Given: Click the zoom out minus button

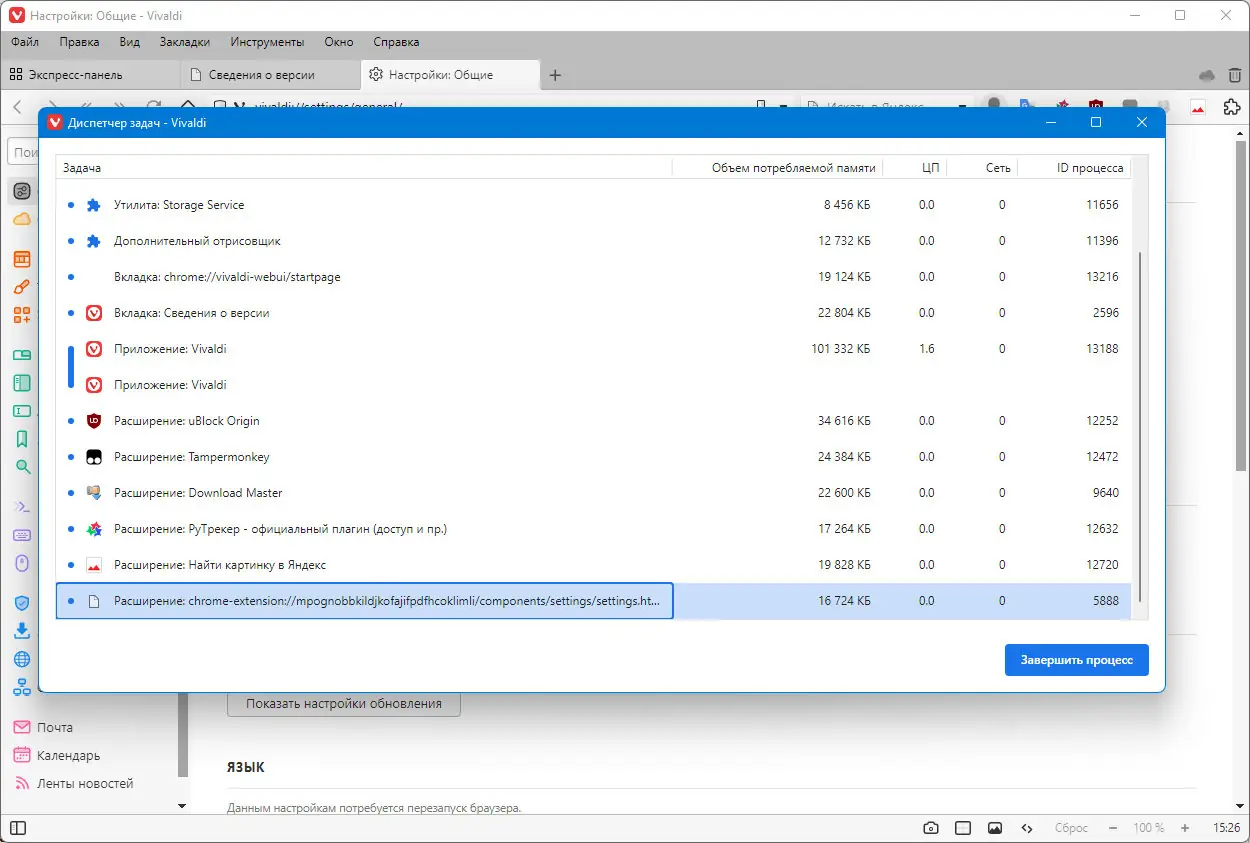Looking at the screenshot, I should pyautogui.click(x=1112, y=828).
